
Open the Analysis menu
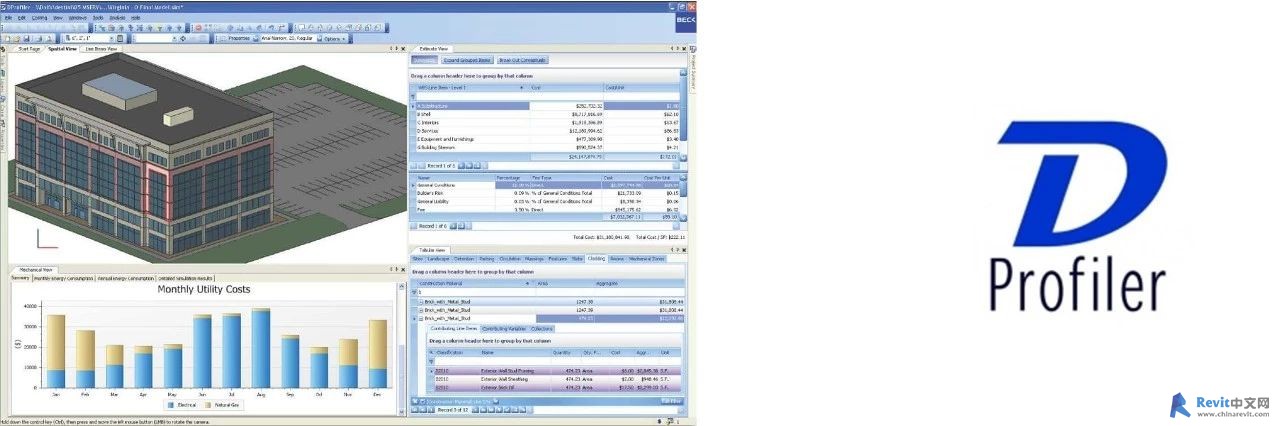117,18
